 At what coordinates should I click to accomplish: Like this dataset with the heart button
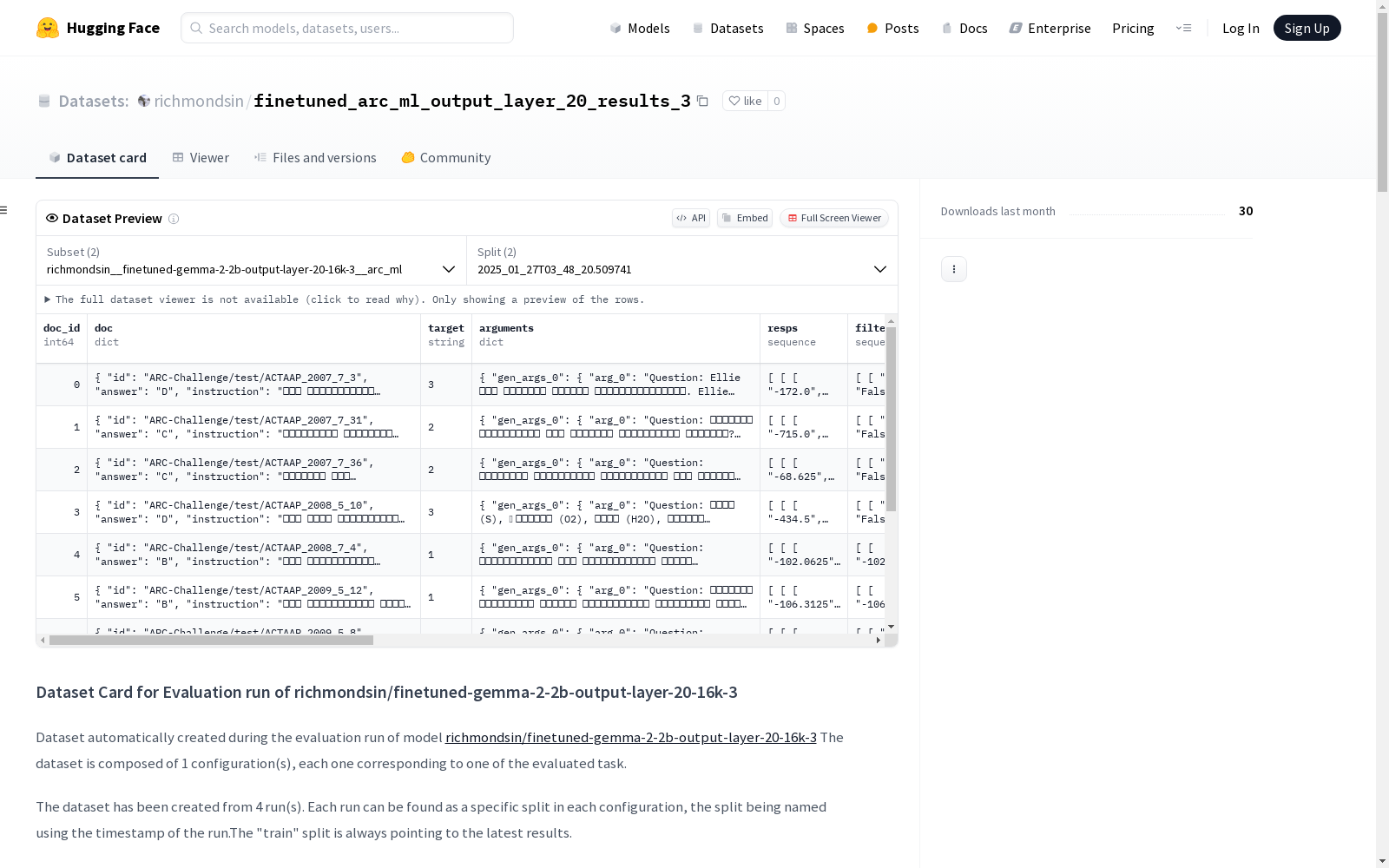click(745, 101)
